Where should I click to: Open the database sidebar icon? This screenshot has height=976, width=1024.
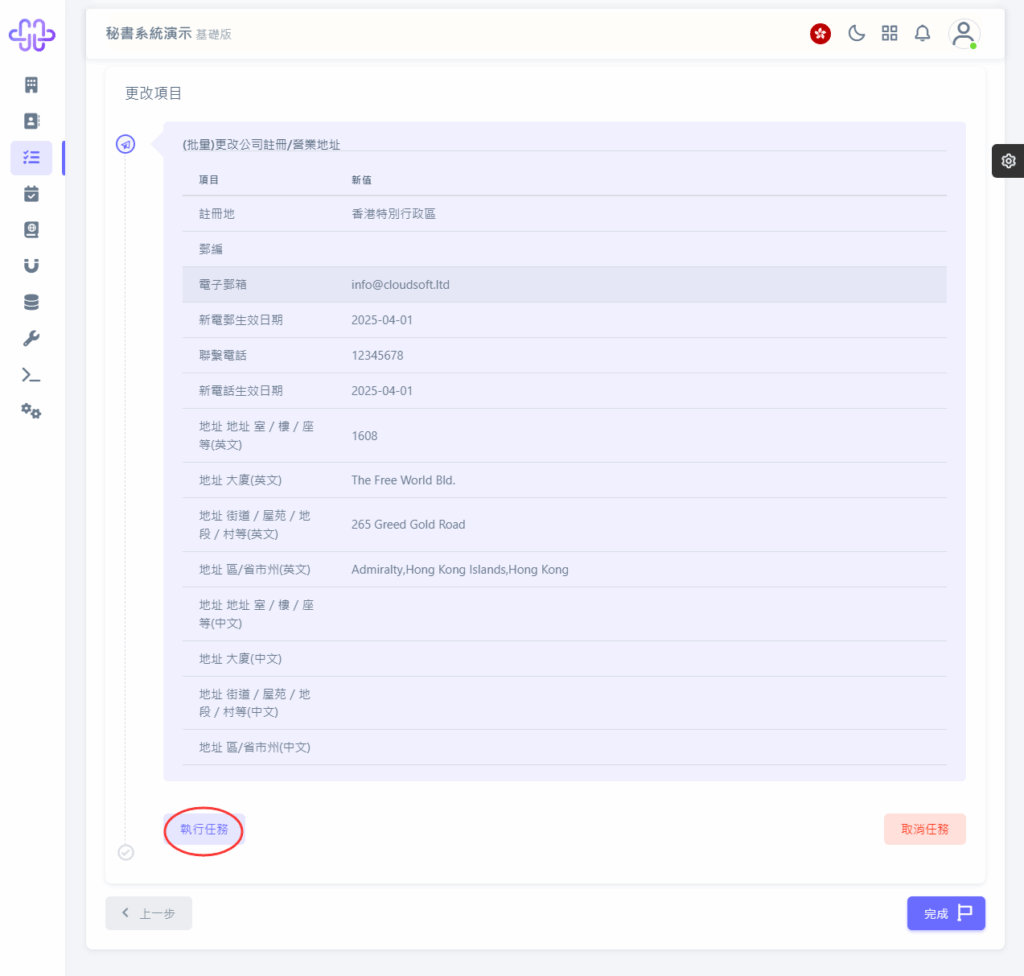point(31,302)
